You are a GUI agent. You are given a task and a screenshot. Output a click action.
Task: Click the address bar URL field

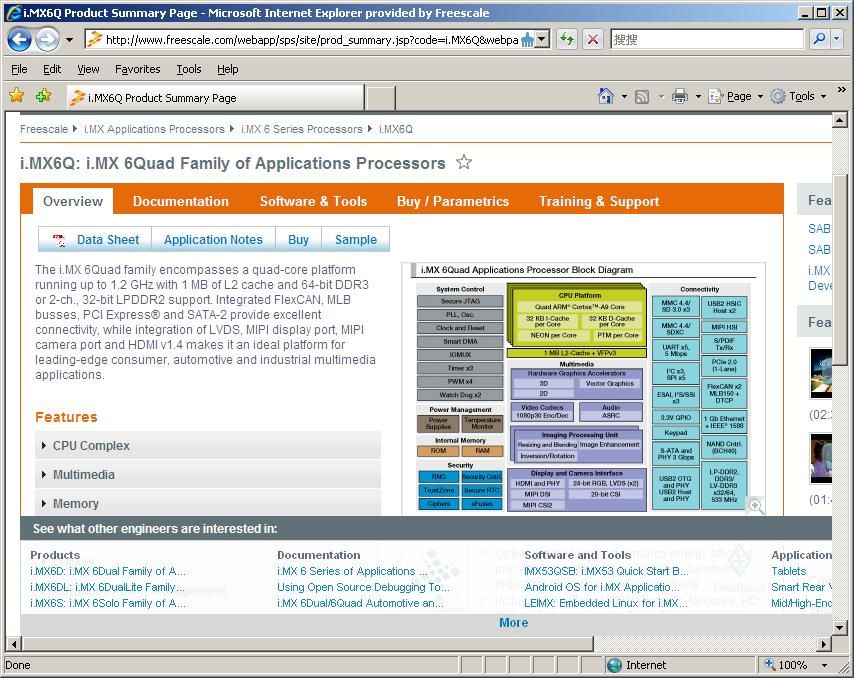(x=310, y=40)
